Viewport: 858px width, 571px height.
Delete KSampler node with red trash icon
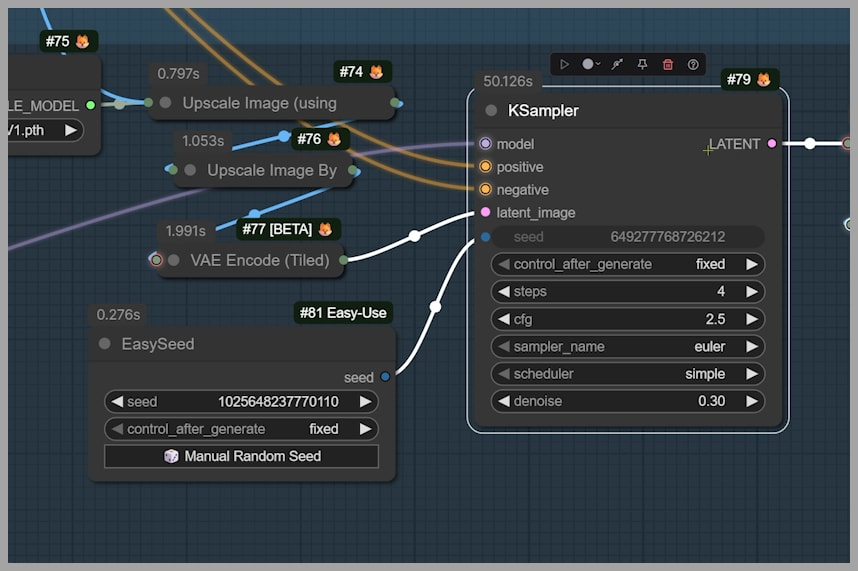click(668, 64)
